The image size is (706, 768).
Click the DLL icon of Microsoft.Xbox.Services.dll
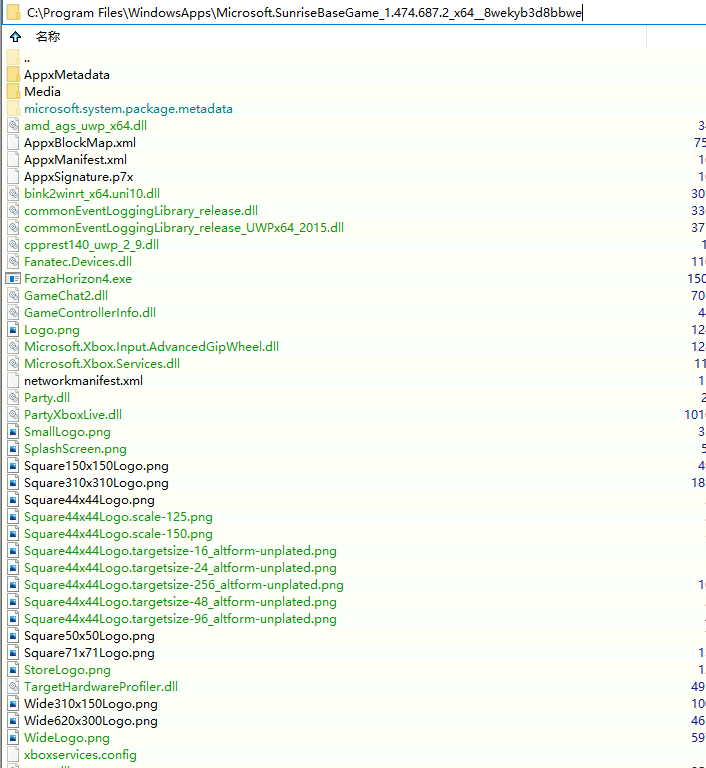14,363
